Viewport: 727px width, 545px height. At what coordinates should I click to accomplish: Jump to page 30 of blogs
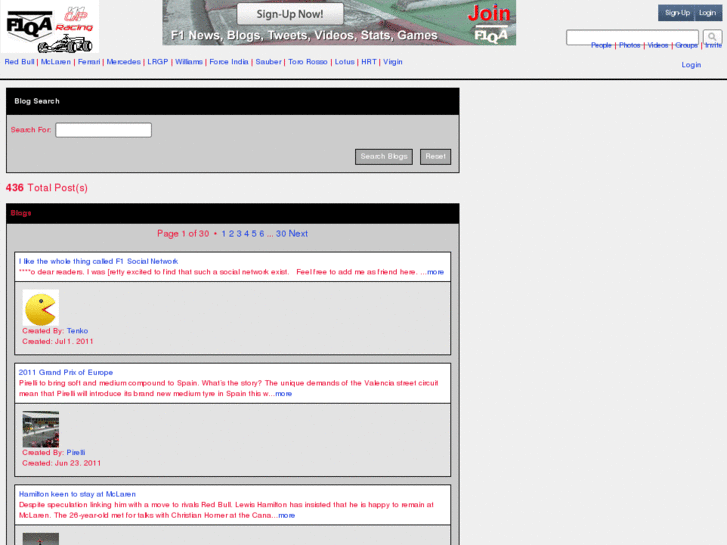click(281, 234)
